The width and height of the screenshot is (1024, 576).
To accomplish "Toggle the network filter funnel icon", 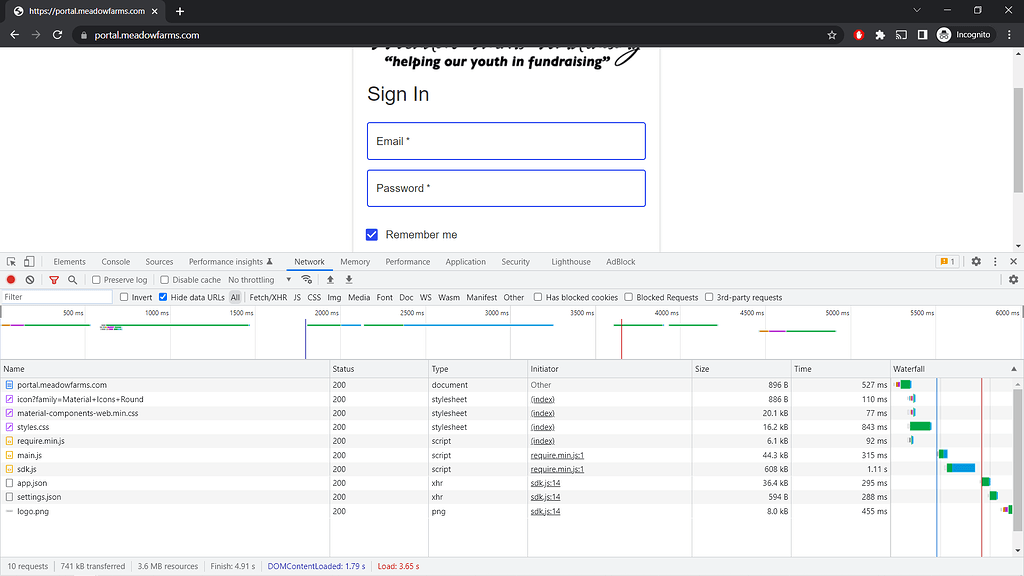I will click(54, 280).
